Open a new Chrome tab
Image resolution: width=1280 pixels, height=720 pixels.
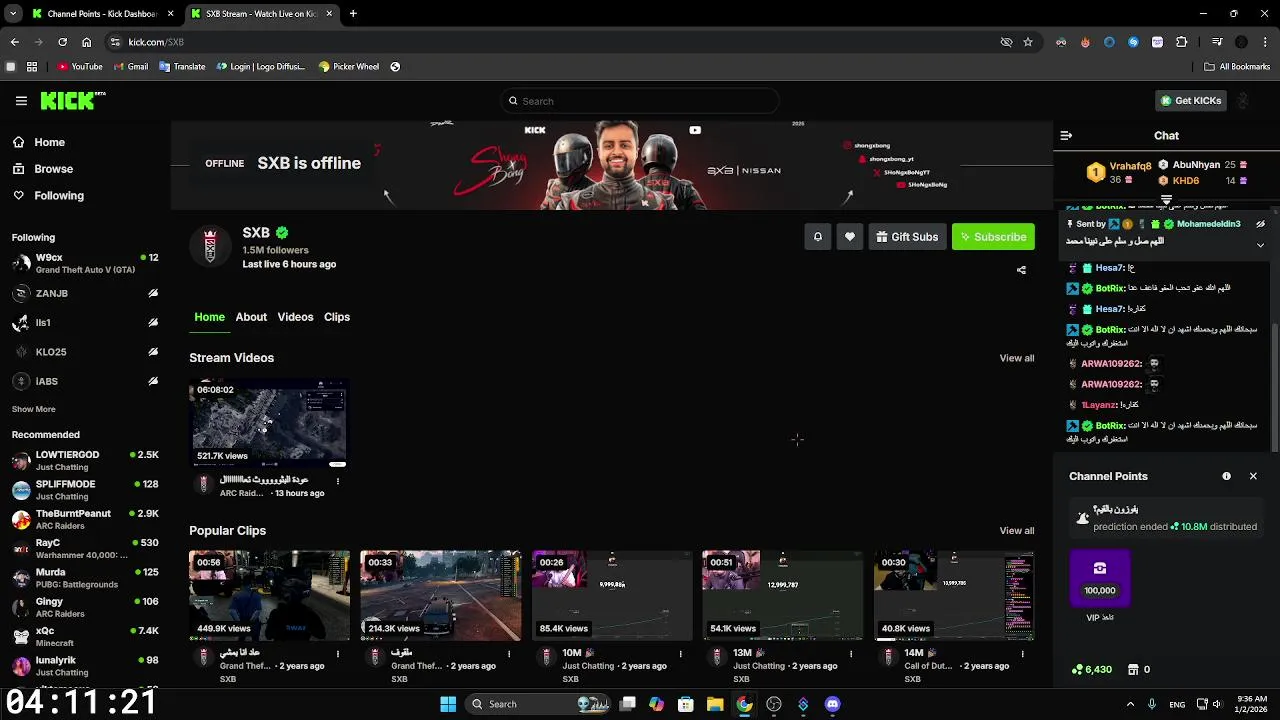pos(353,14)
